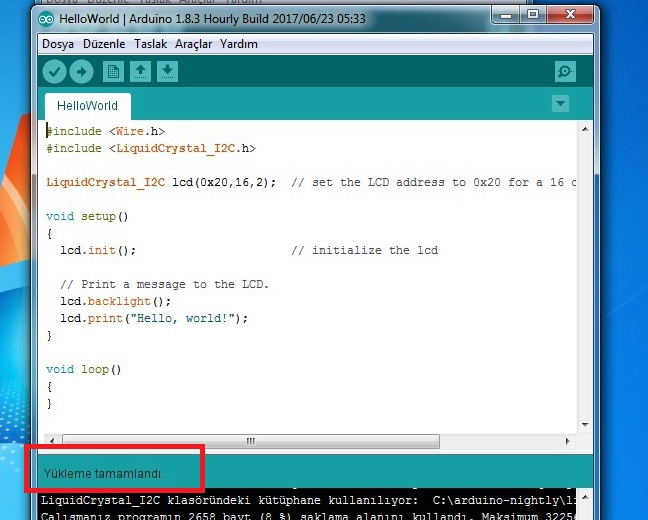Click the 'lcd.init();' statement
648x520 pixels.
(x=98, y=250)
